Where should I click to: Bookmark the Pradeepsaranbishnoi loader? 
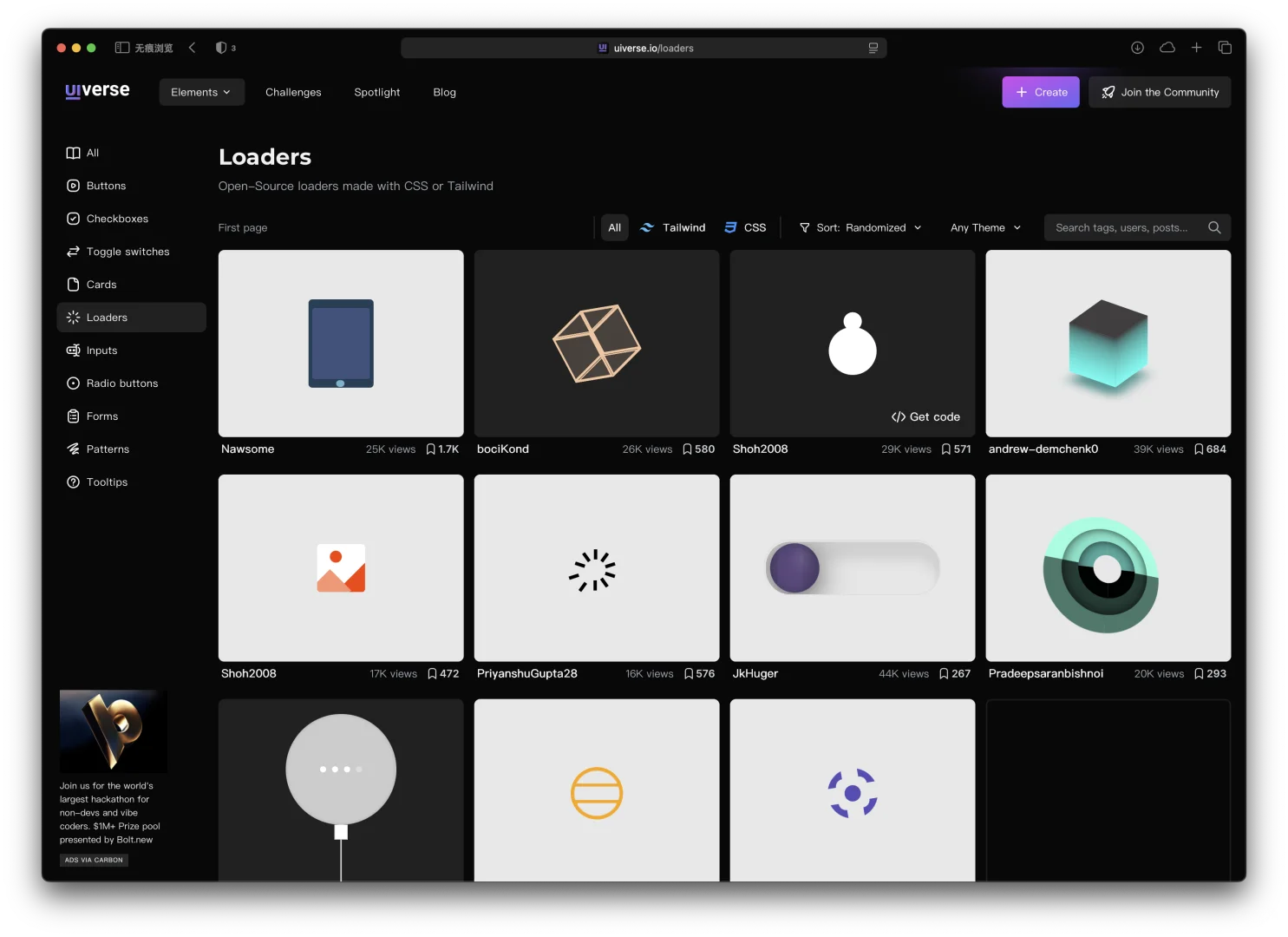[x=1199, y=674]
